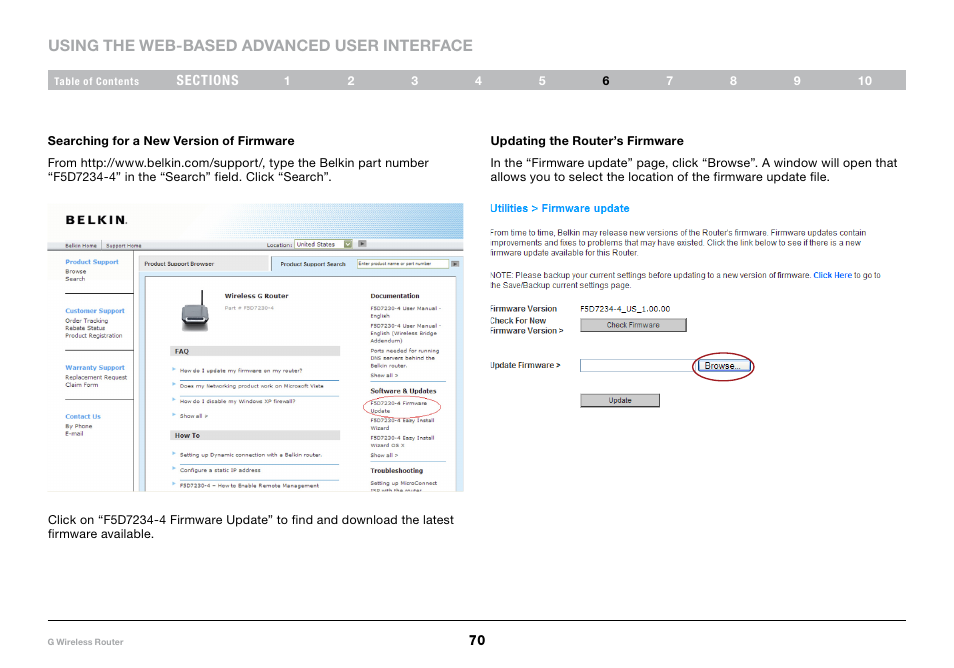954x668 pixels.
Task: Click Browse under Product Support
Action: coord(76,271)
